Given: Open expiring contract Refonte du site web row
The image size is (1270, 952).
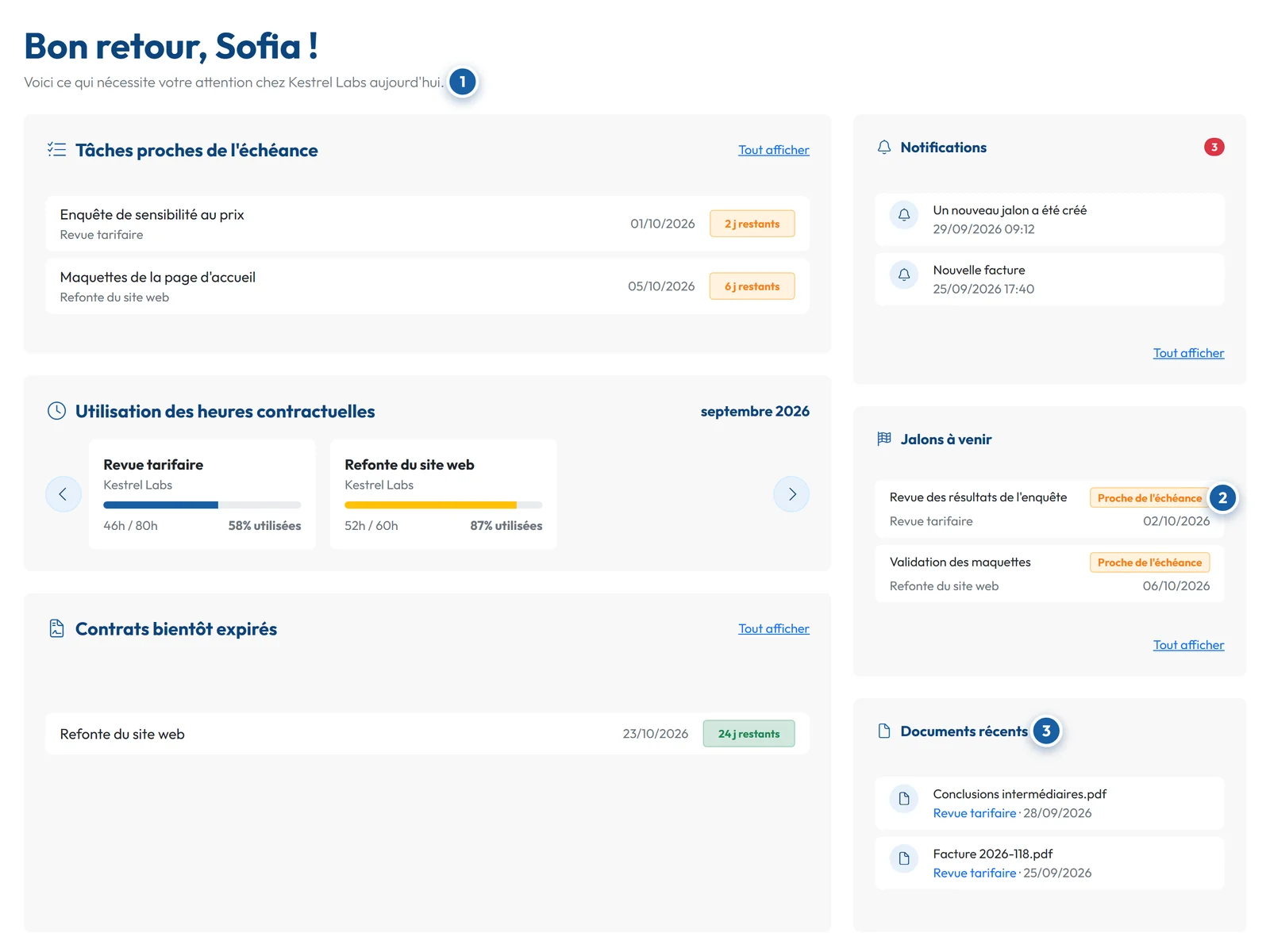Looking at the screenshot, I should tap(427, 734).
